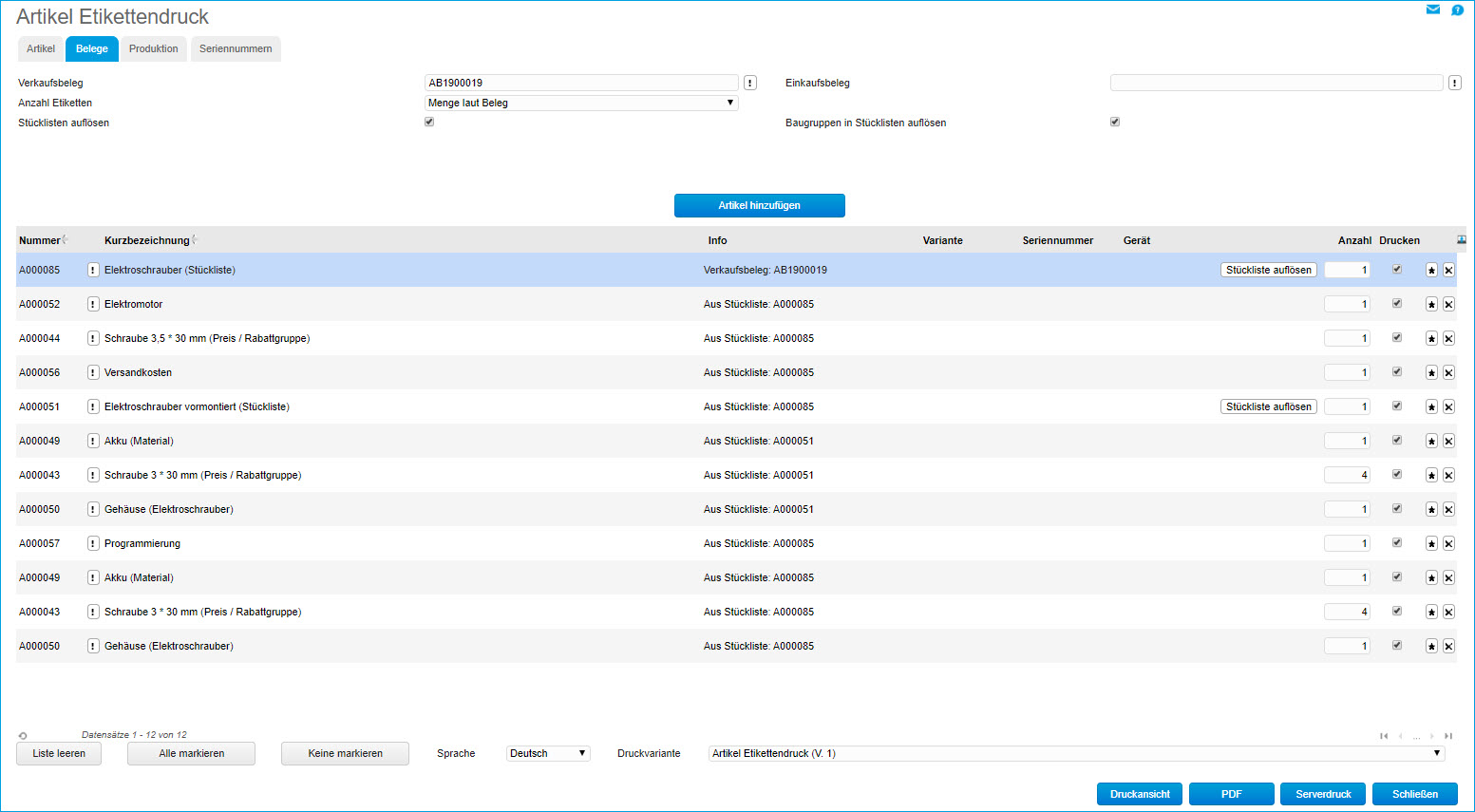This screenshot has height=812, width=1475.
Task: Uncheck Drucken for A000085 Elektroschrauber row
Action: pos(1397,269)
